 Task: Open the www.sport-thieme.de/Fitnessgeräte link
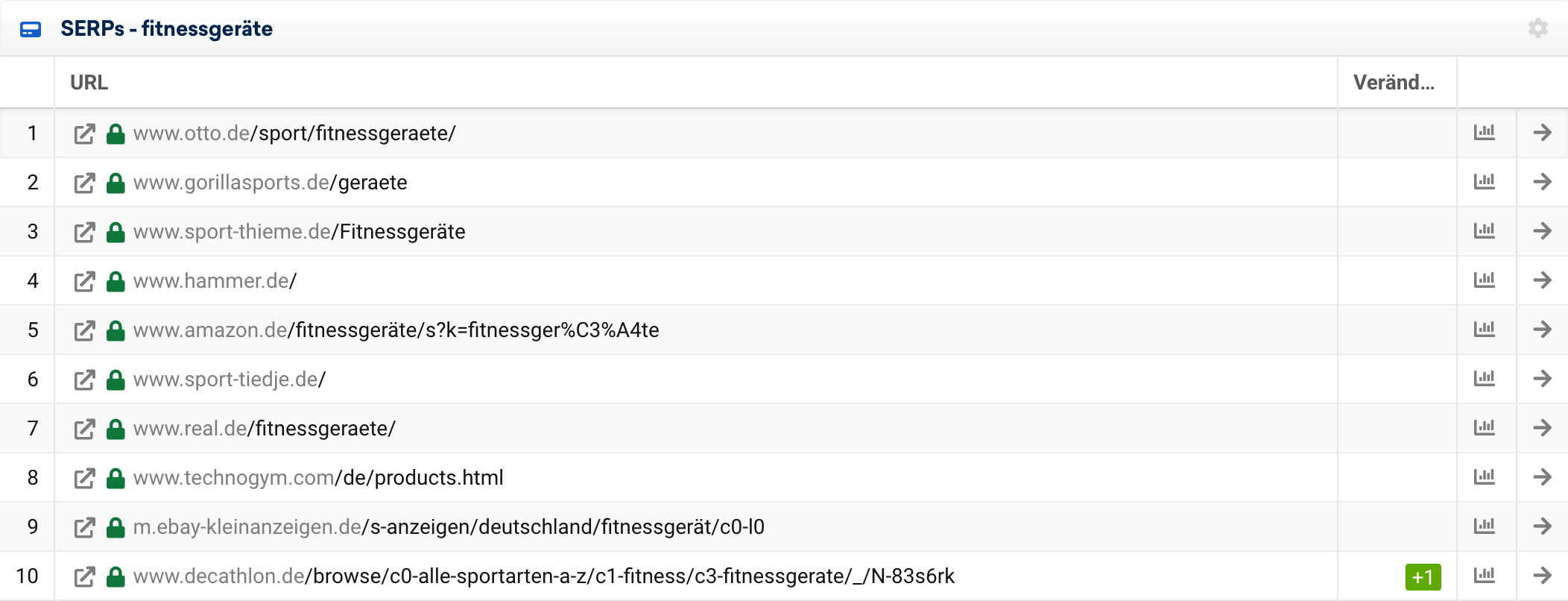click(299, 232)
